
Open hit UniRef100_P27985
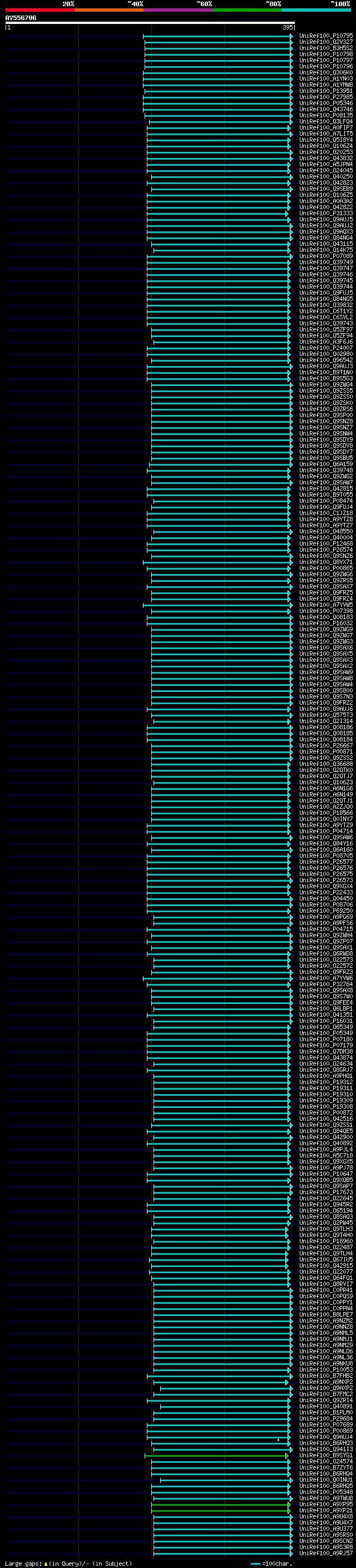click(x=325, y=97)
